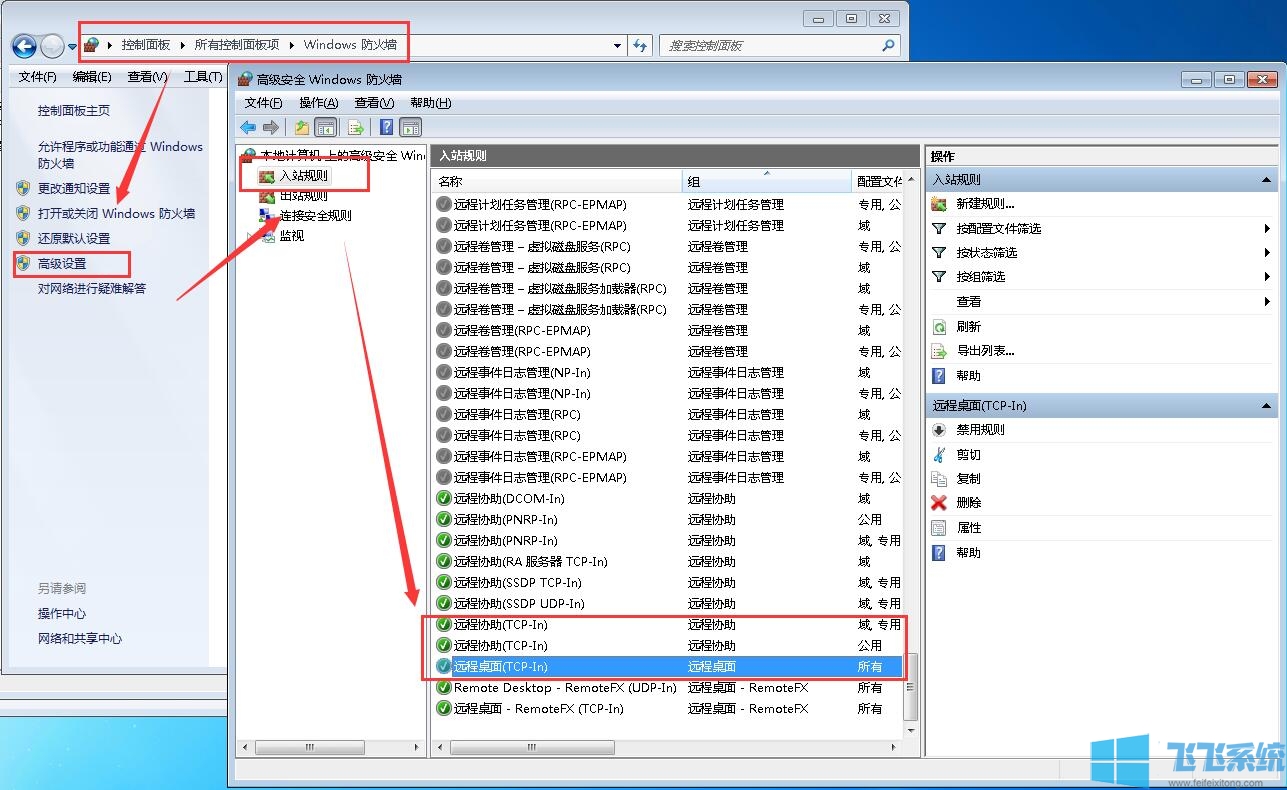Collapse the 远程桌面(TCP-In) actions section

(1266, 406)
